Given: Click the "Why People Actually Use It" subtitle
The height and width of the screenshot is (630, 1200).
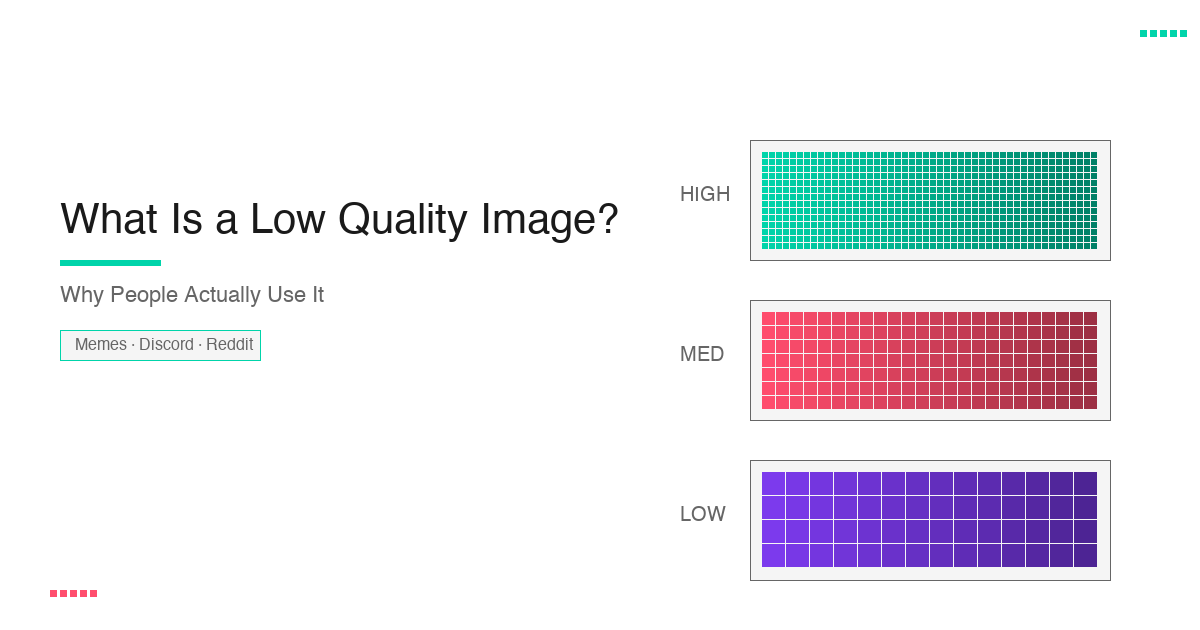Looking at the screenshot, I should [x=192, y=295].
